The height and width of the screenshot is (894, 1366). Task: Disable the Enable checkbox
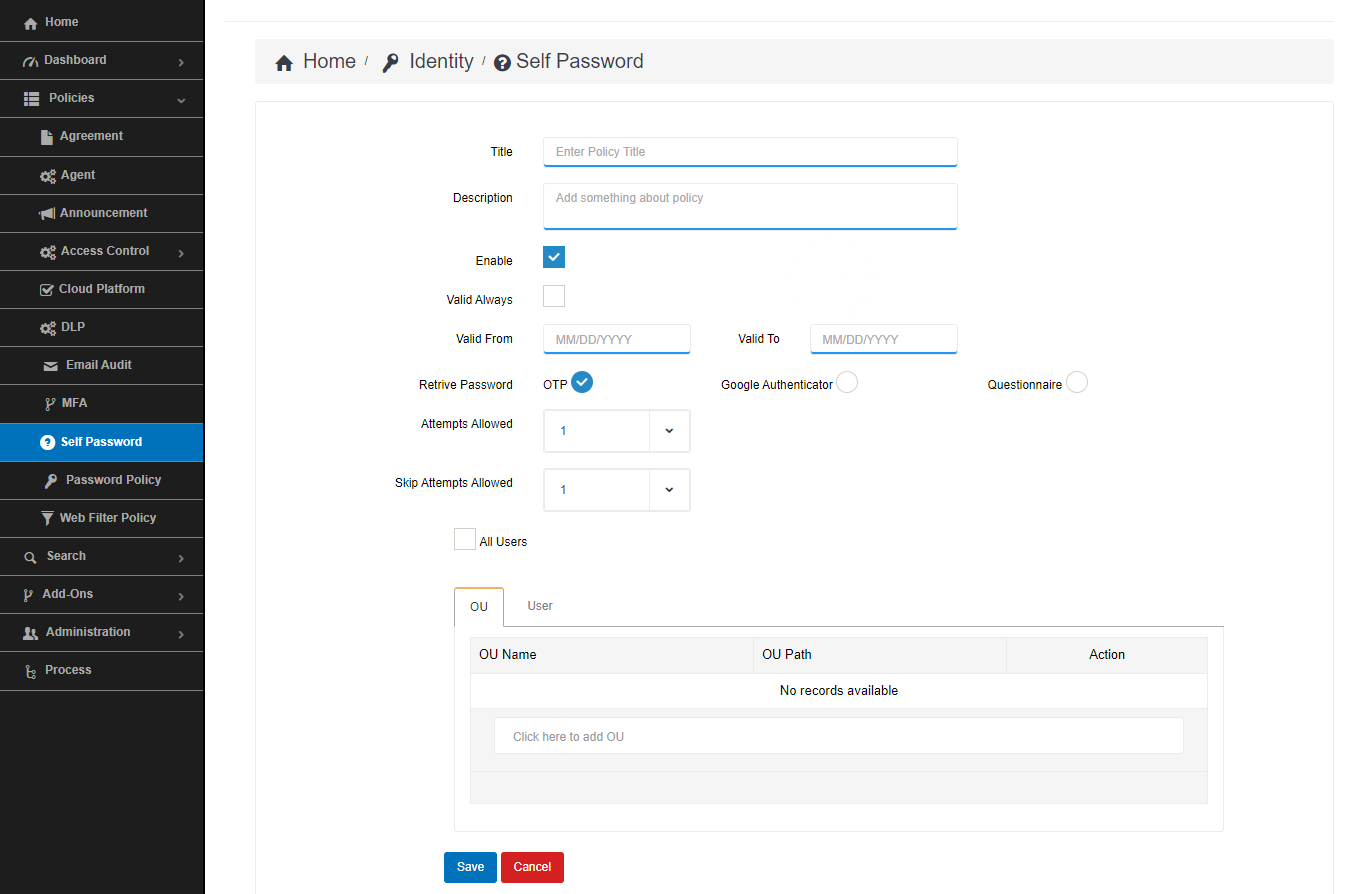click(553, 257)
